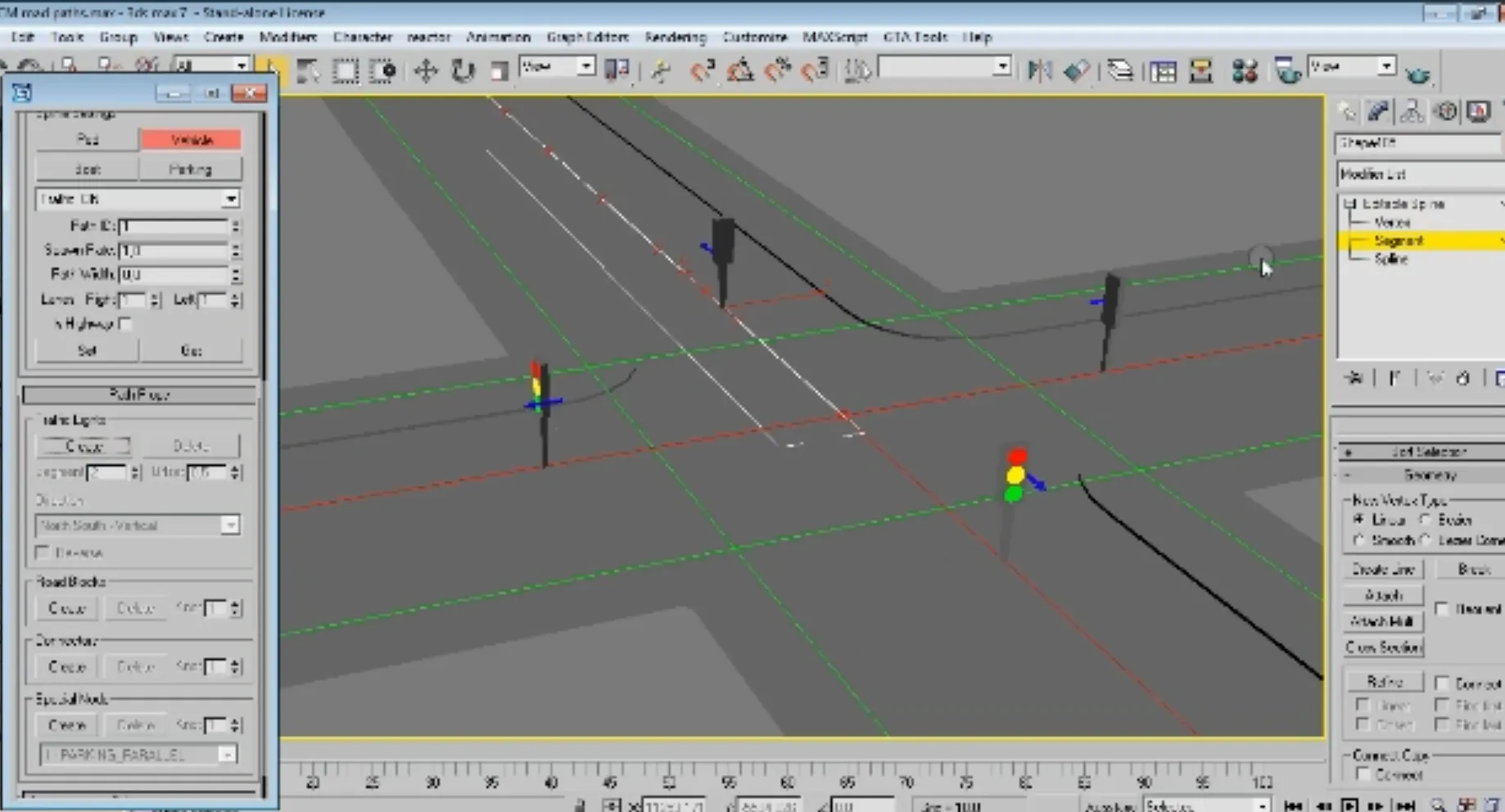Open the Hierarchy command panel tab
Screen dimensions: 1505x812
pyautogui.click(x=1412, y=111)
